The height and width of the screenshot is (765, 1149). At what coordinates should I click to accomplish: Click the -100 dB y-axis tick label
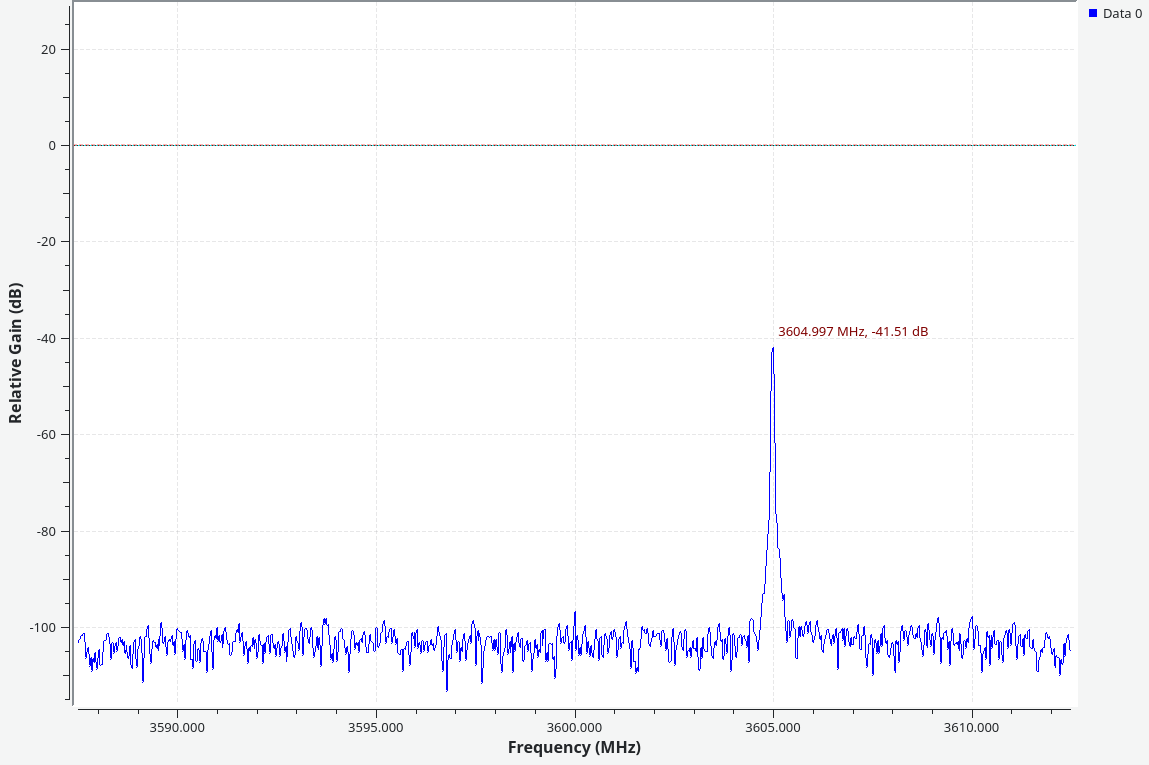(x=43, y=627)
